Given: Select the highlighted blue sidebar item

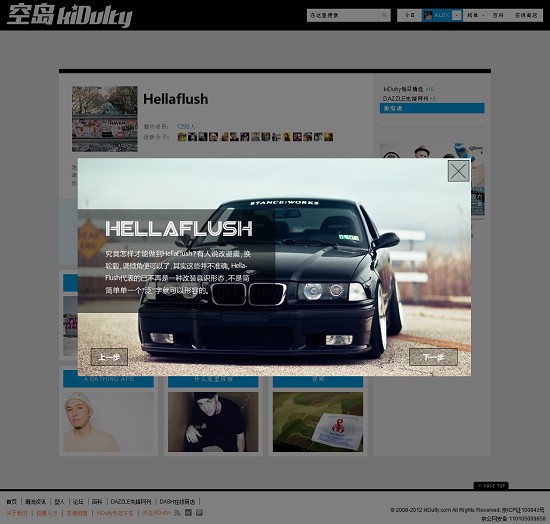Looking at the screenshot, I should pyautogui.click(x=432, y=108).
